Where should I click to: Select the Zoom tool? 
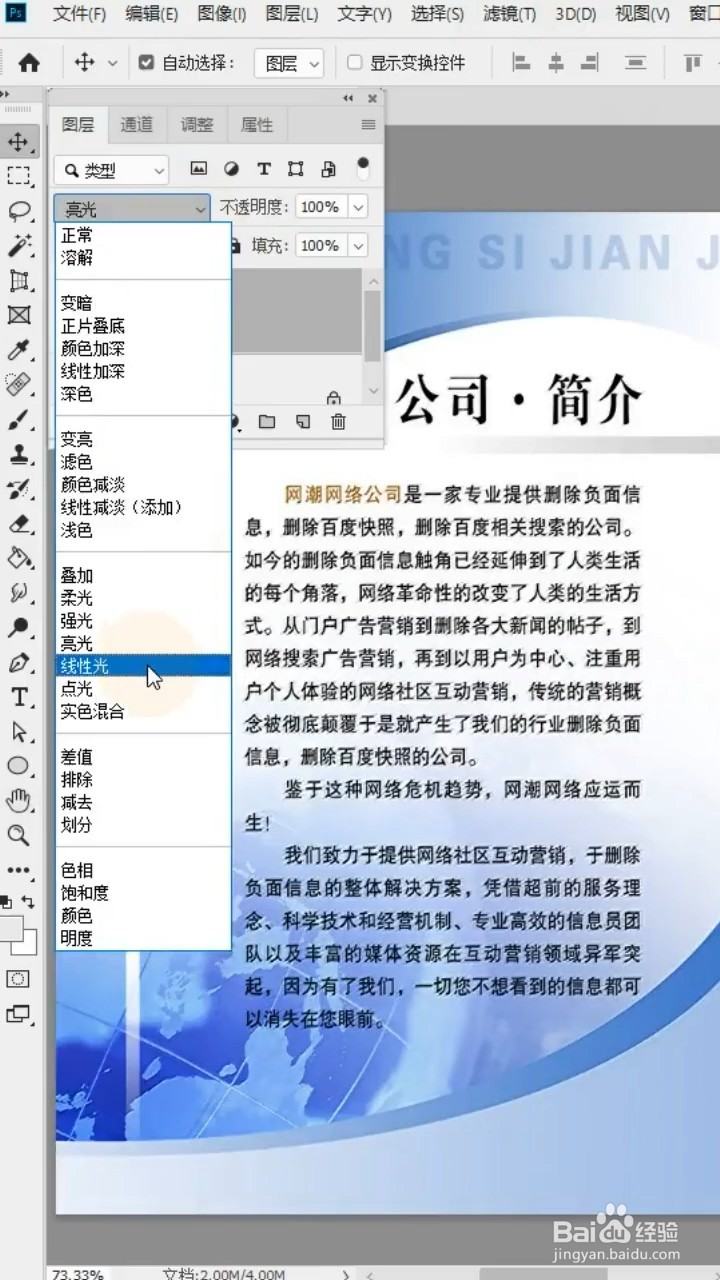[x=18, y=835]
